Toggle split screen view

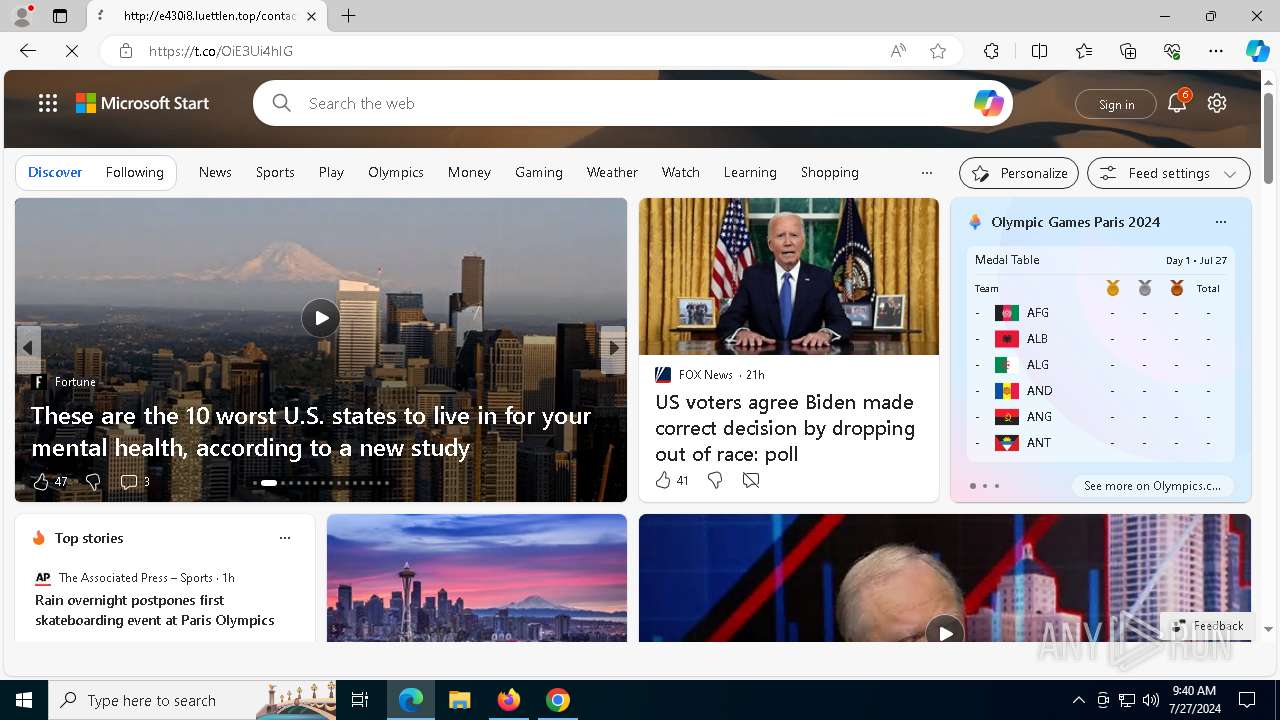(x=1039, y=51)
